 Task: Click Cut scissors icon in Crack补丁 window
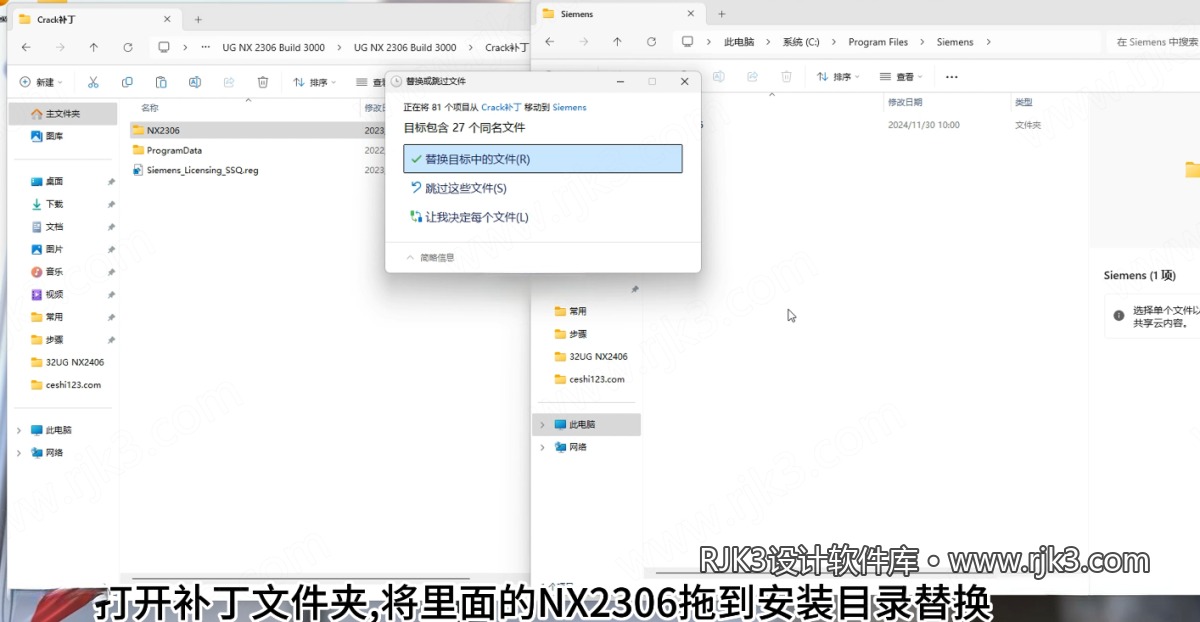coord(93,82)
